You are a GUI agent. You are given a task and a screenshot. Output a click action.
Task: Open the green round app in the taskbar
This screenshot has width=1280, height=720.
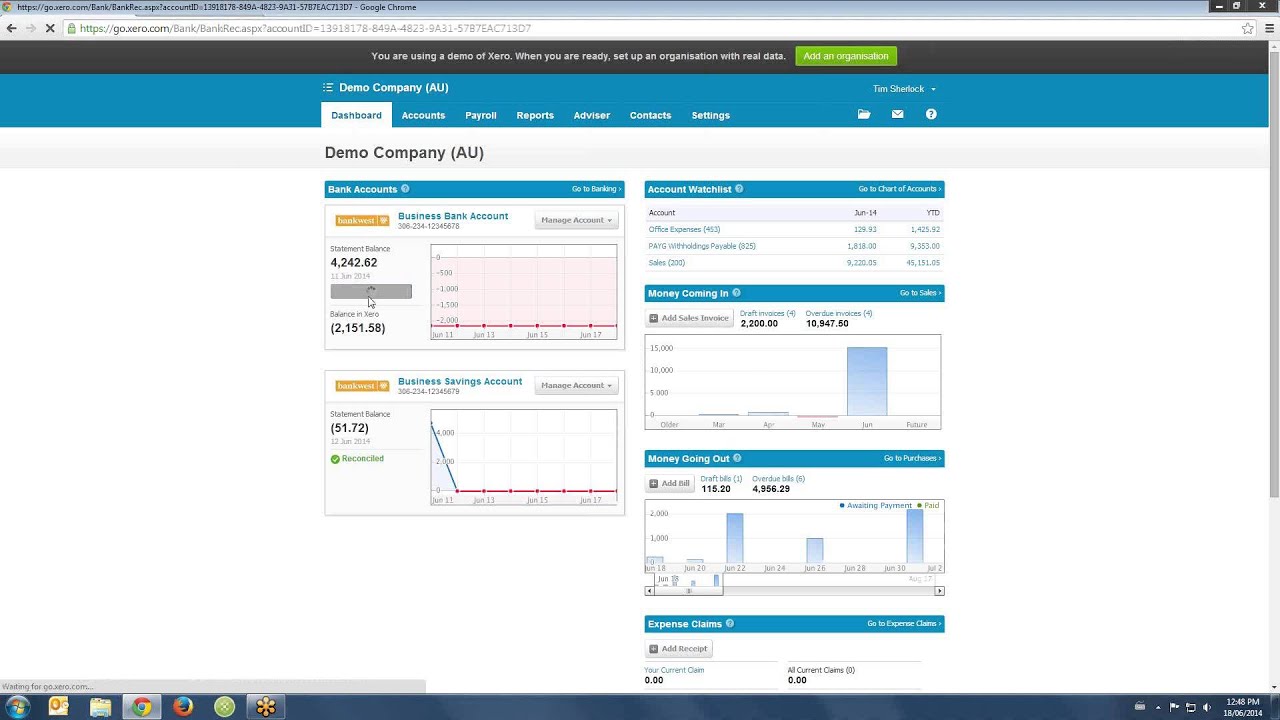pos(225,707)
